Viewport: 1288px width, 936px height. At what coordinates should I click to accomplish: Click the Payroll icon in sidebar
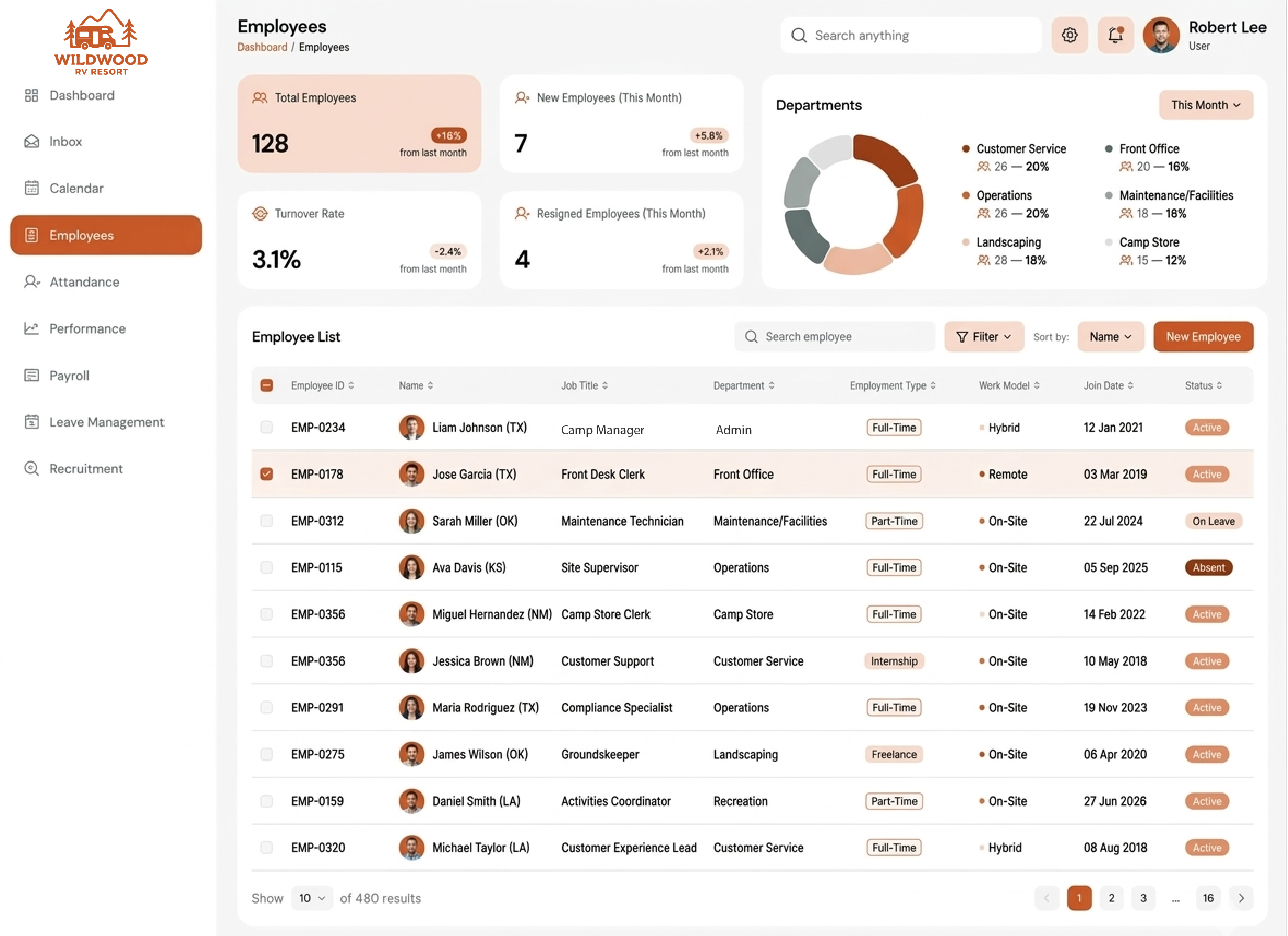(32, 375)
